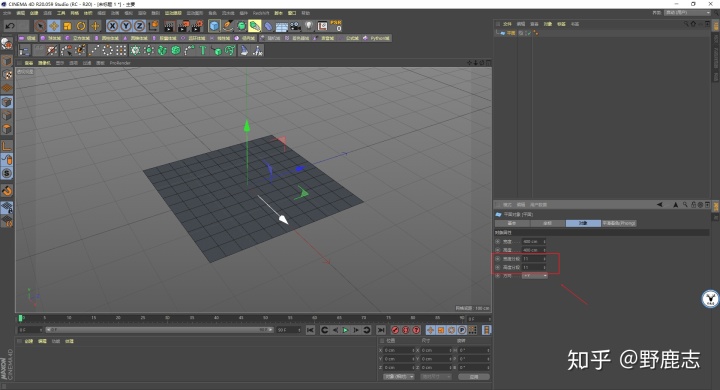Open the object coordinate mode dropdown

click(399, 377)
